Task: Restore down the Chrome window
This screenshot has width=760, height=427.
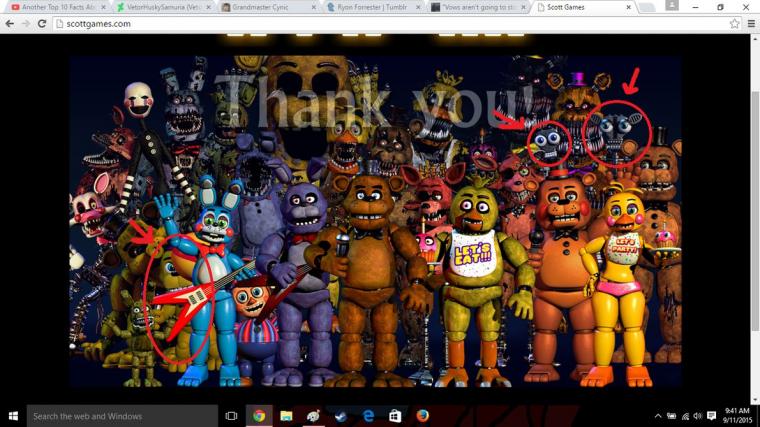Action: pyautogui.click(x=720, y=7)
